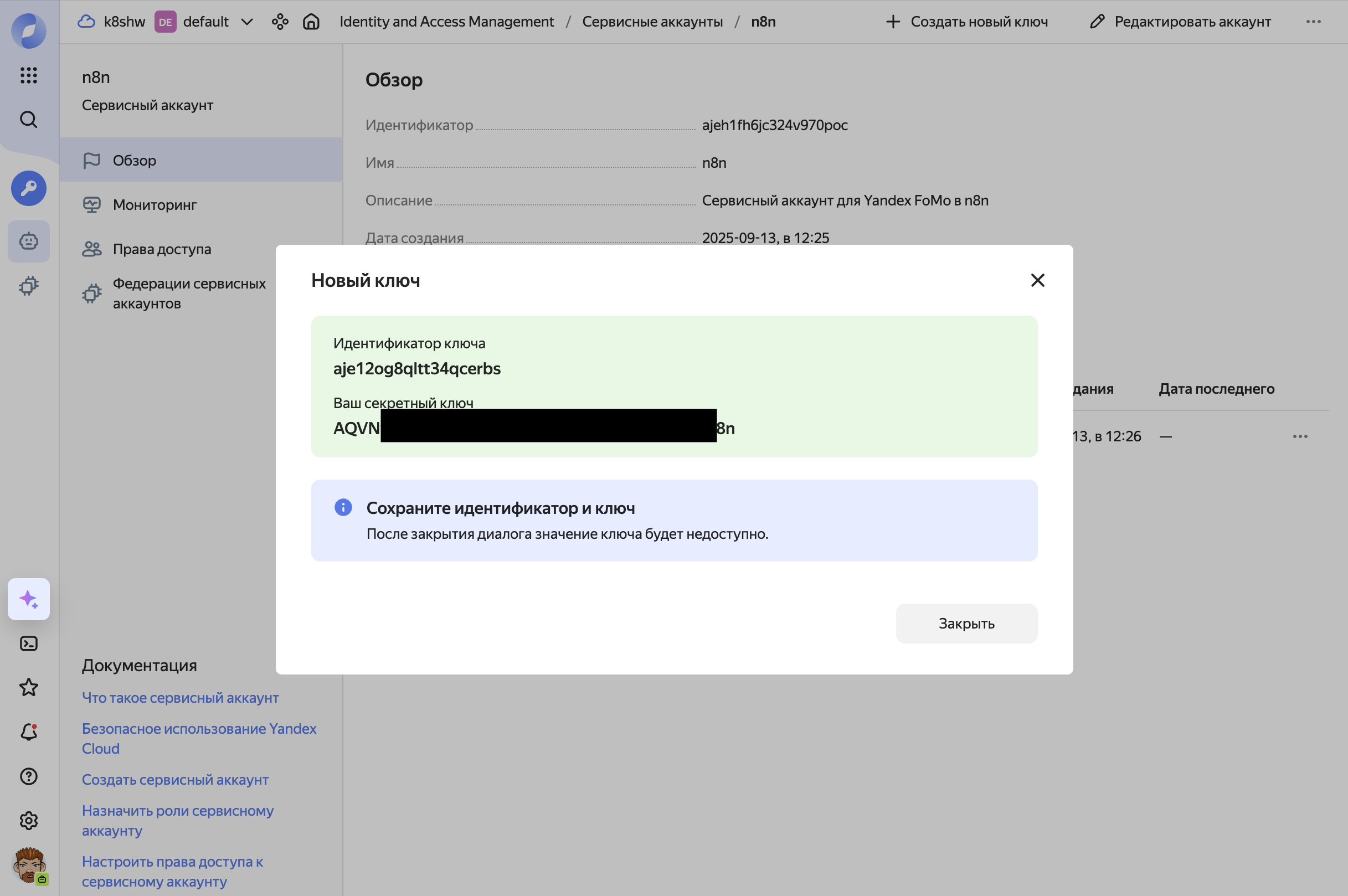Screen dimensions: 1348x896
Task: Open settings gear in left rail
Action: coord(29,821)
